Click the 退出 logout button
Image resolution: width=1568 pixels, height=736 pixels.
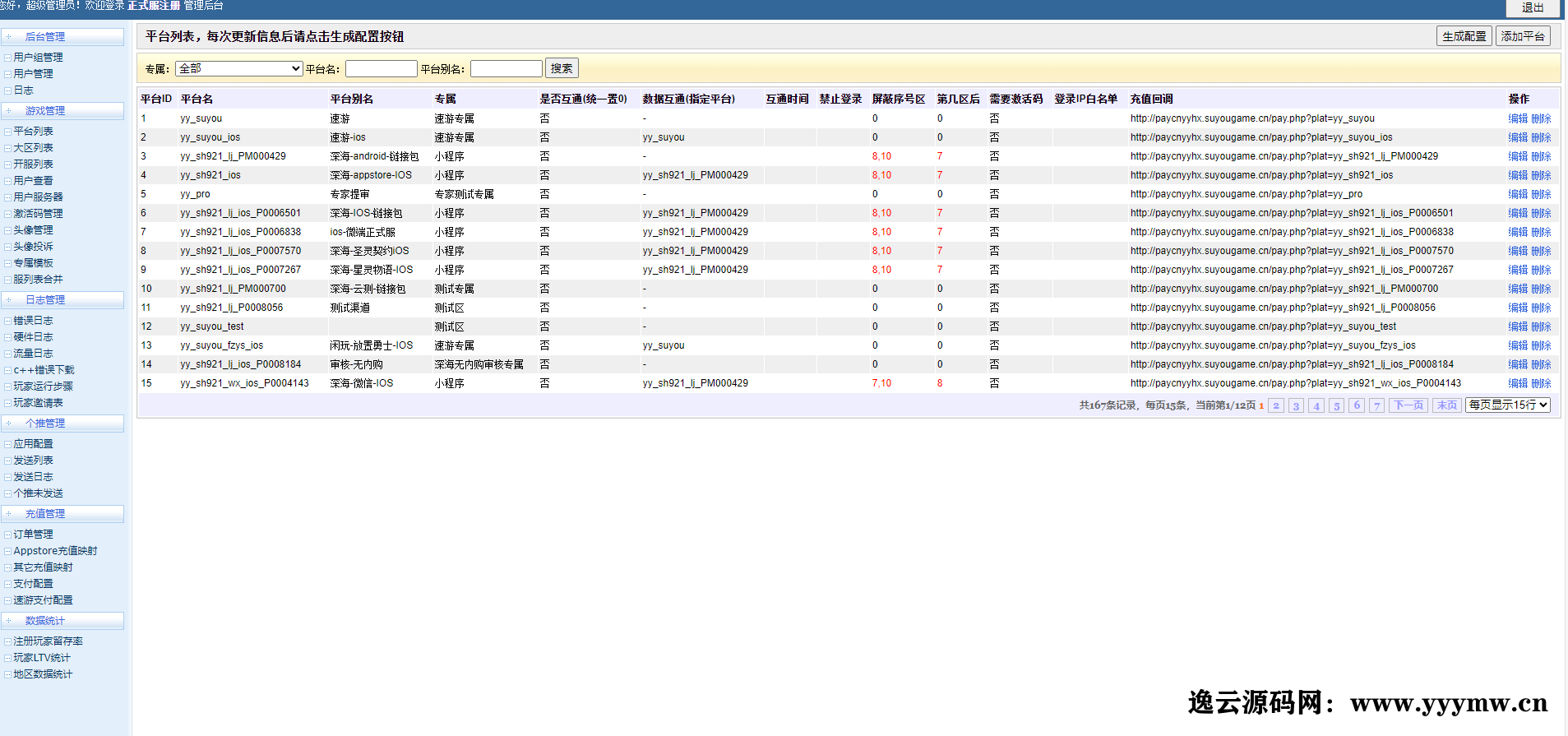pos(1533,7)
